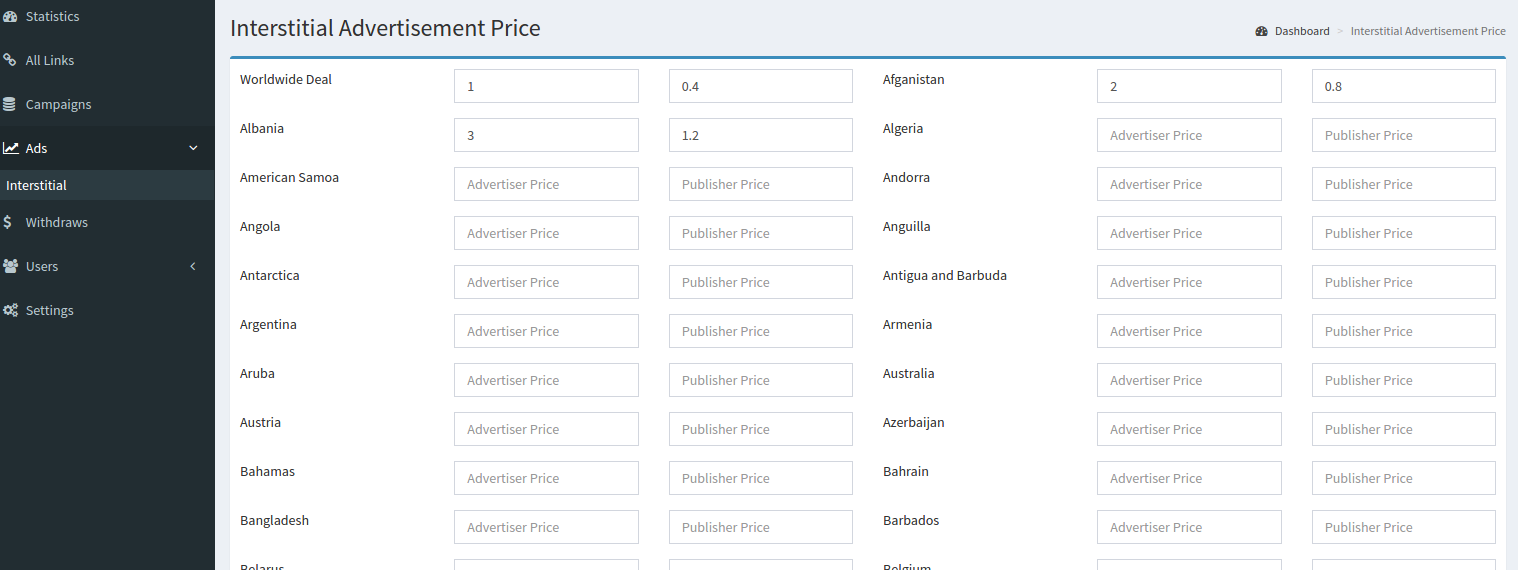Click the Ads line chart icon
Viewport: 1518px width, 570px height.
10,149
